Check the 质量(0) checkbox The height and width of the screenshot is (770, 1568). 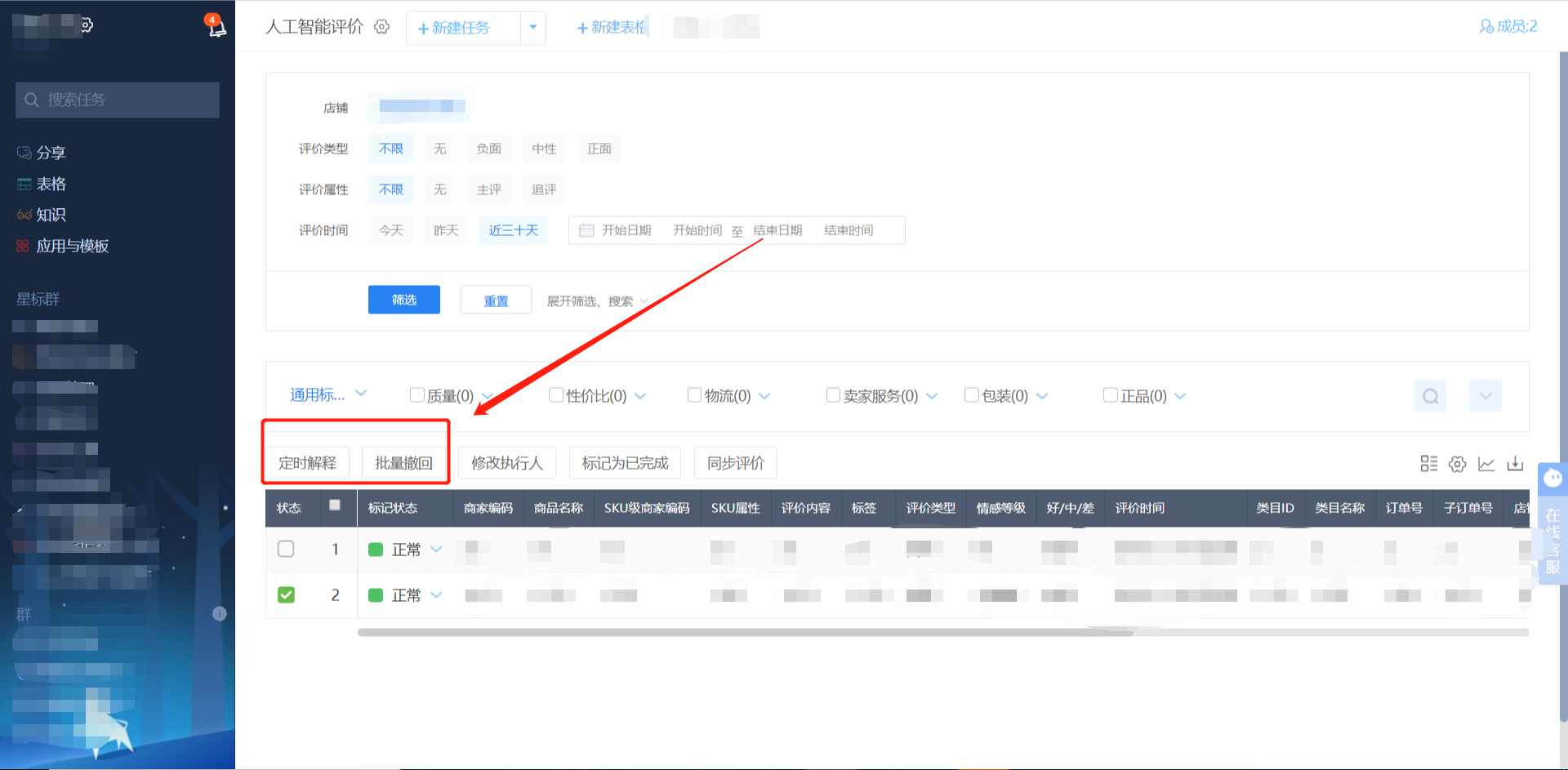(417, 395)
